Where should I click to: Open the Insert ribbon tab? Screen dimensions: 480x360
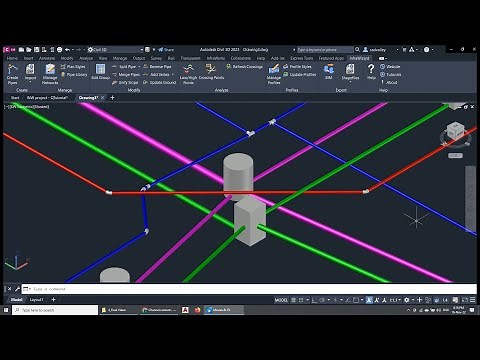pyautogui.click(x=28, y=58)
